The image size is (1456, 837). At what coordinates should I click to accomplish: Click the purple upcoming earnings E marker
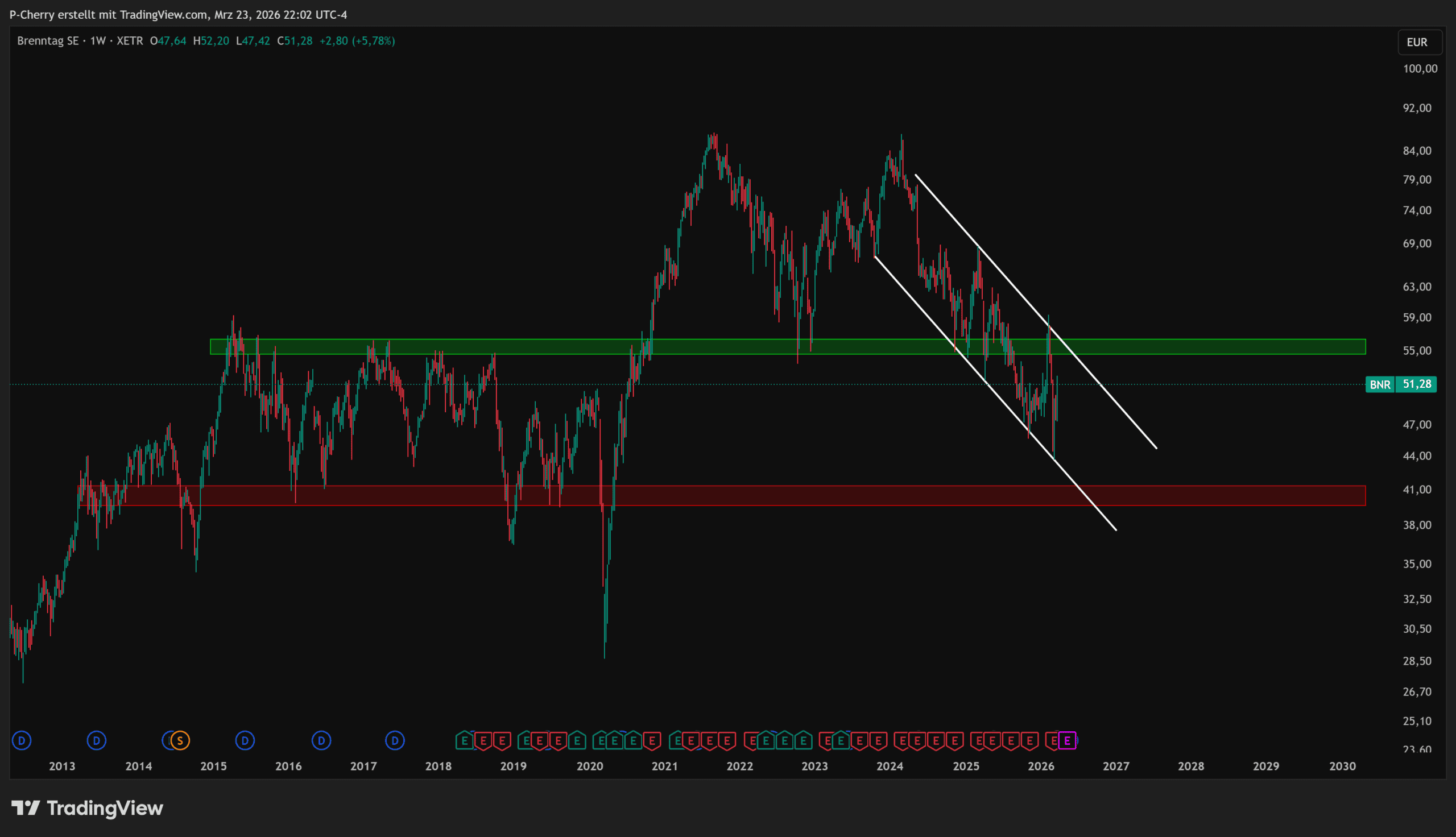coord(1067,740)
